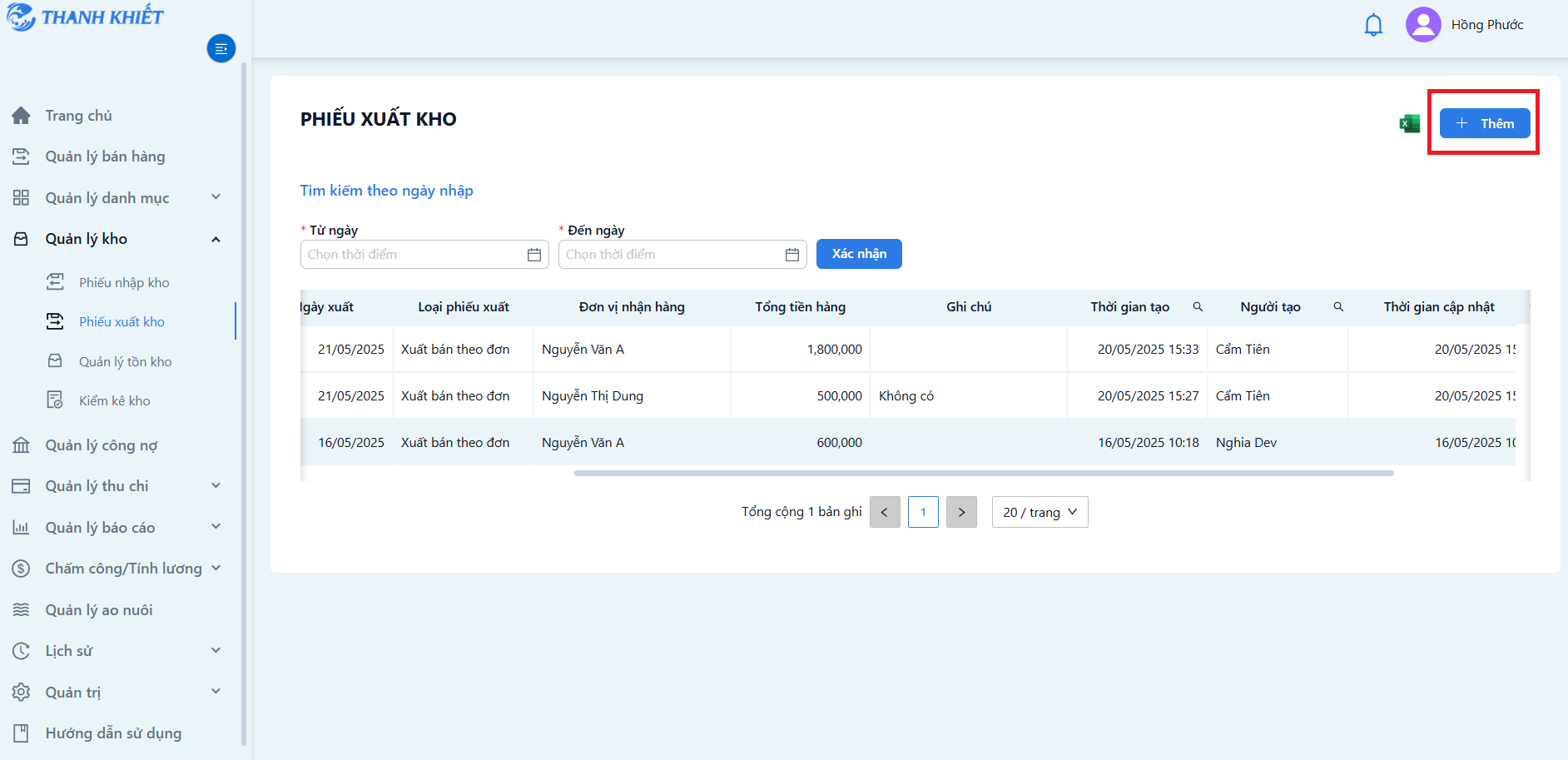Click the warehouse icon for Quản lý kho
Screen dimensions: 1568x760
point(22,239)
